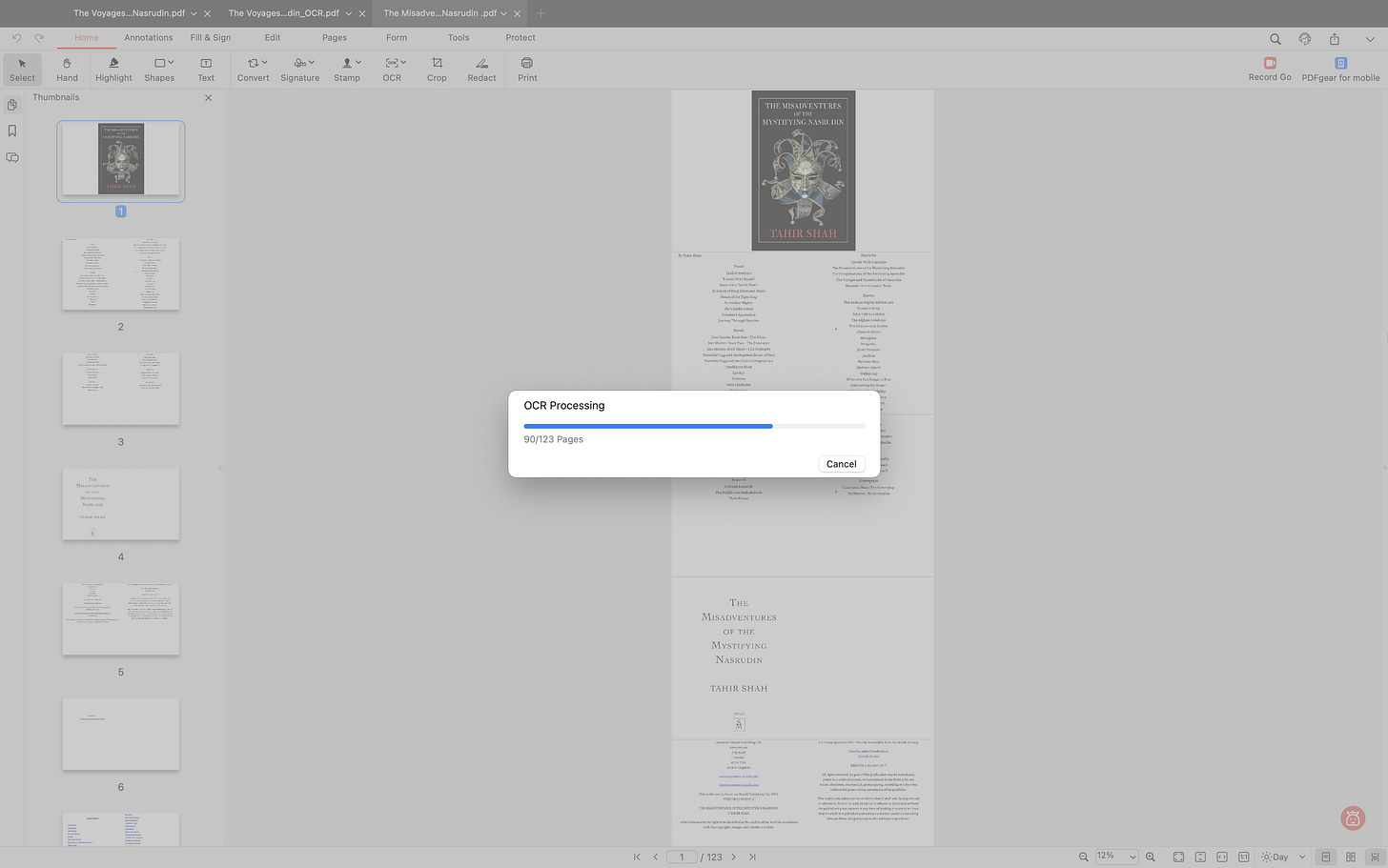Add a new document tab

[541, 13]
